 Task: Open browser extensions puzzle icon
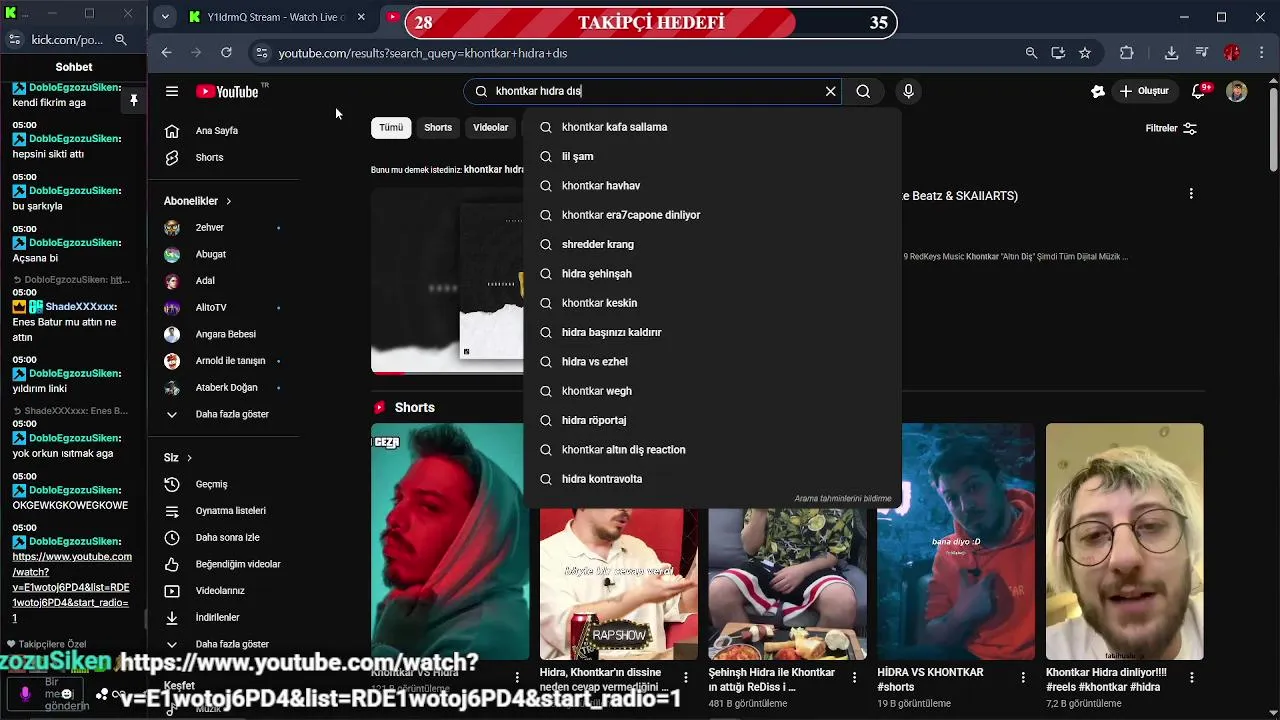[x=1127, y=53]
